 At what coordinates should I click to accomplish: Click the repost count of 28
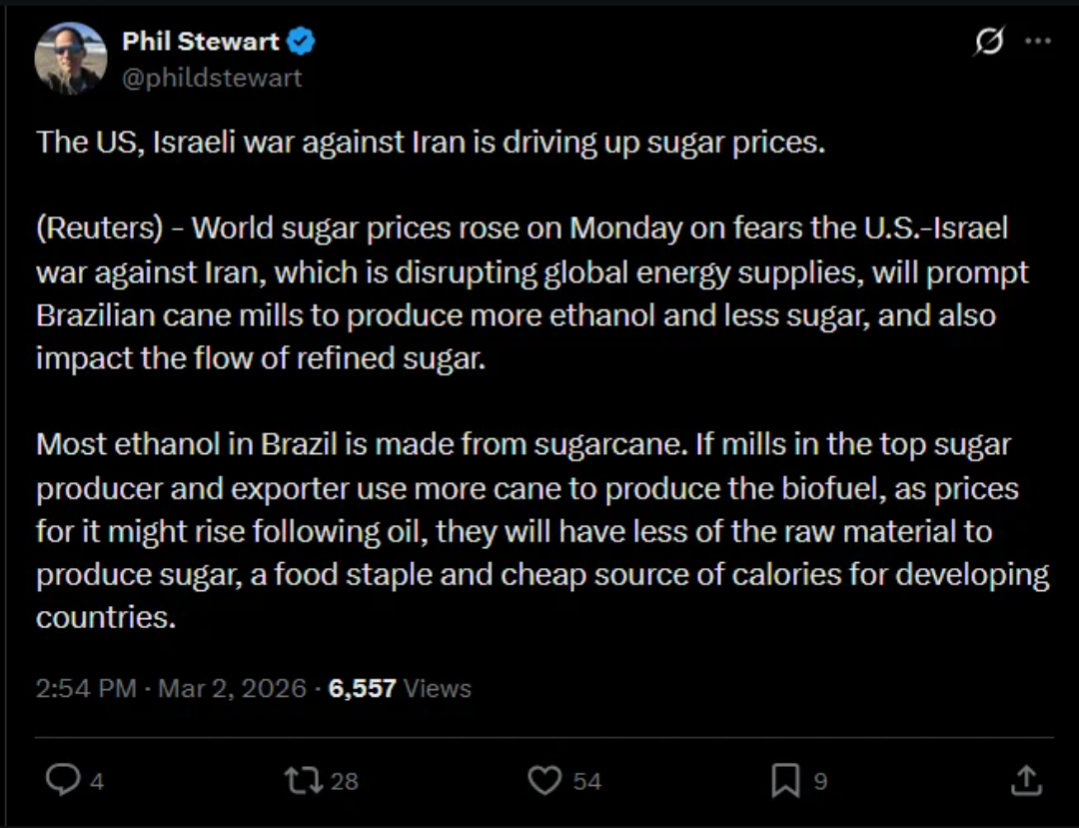click(x=344, y=781)
